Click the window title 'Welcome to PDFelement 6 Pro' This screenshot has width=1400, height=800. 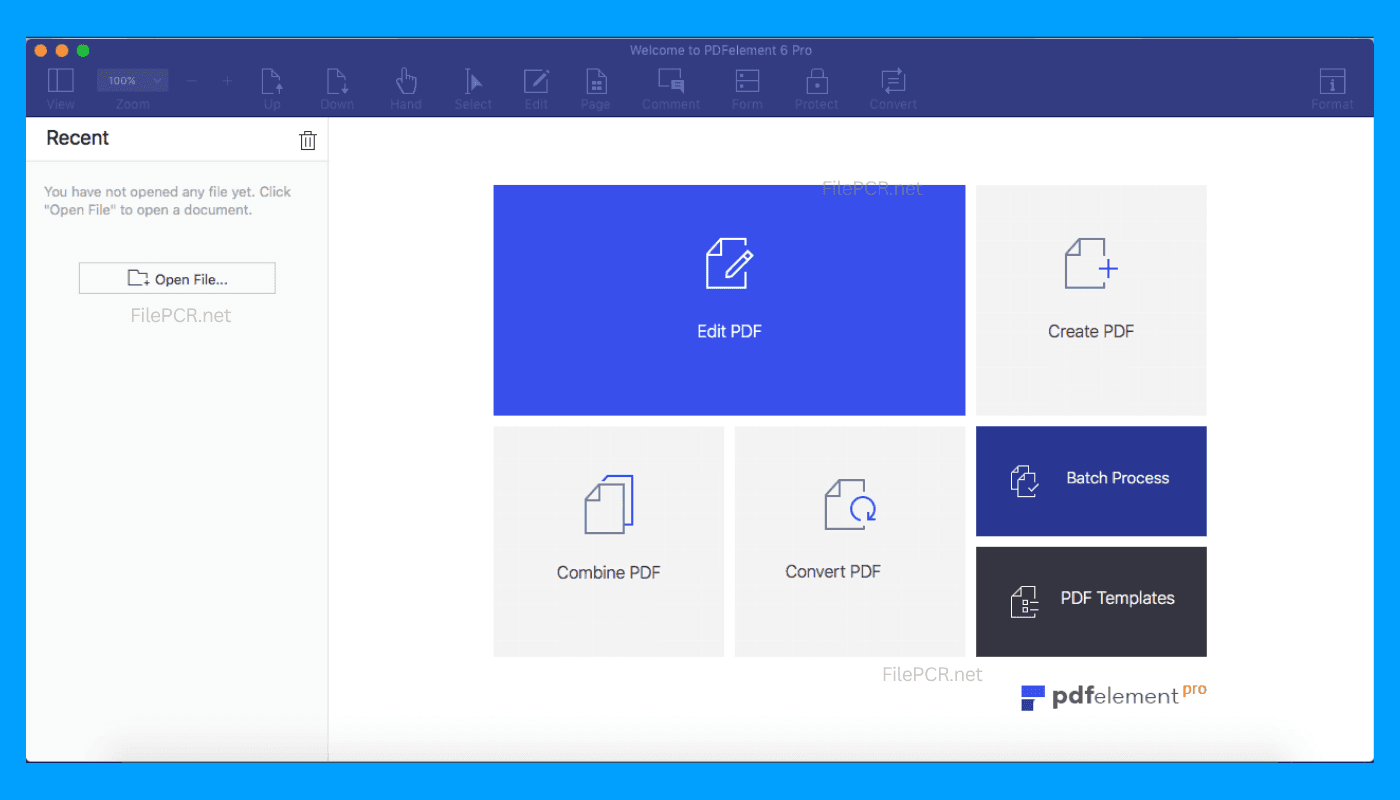click(721, 50)
